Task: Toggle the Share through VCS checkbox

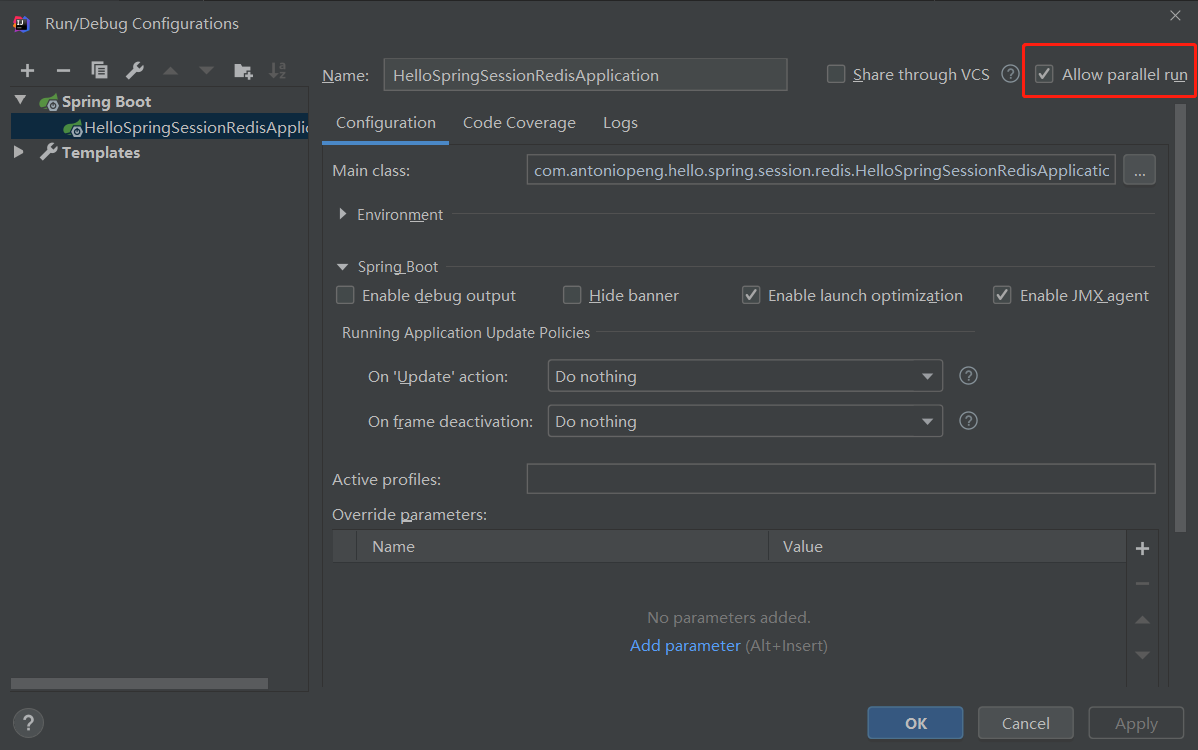Action: (x=836, y=74)
